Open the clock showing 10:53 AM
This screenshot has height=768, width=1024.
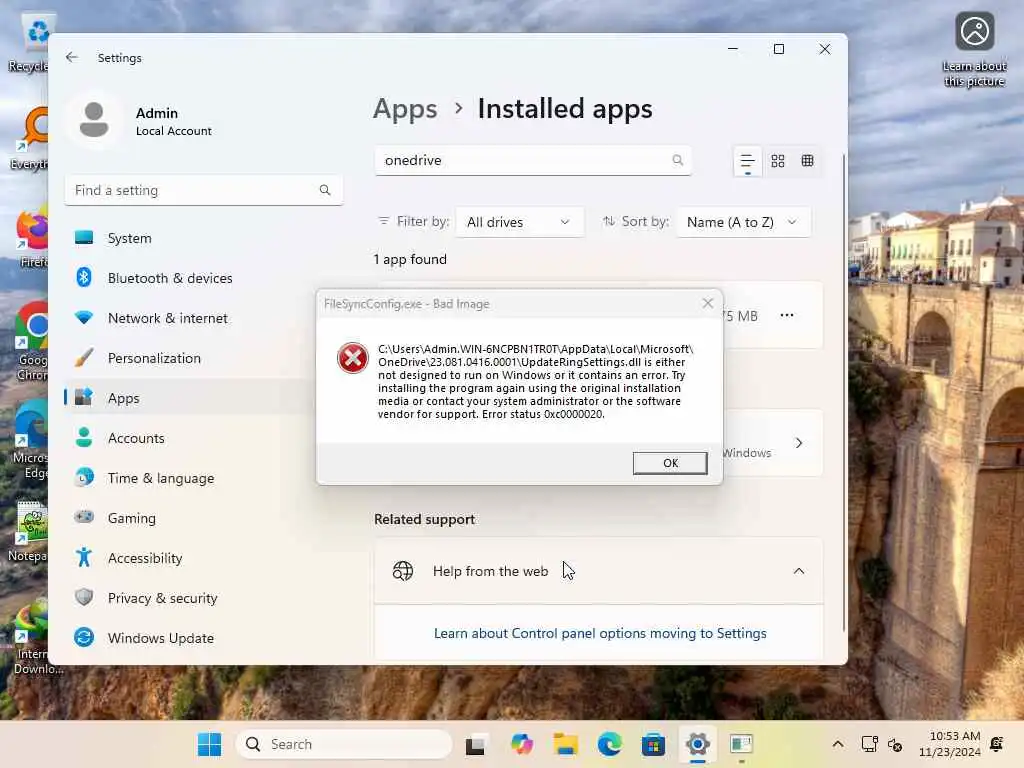click(950, 744)
